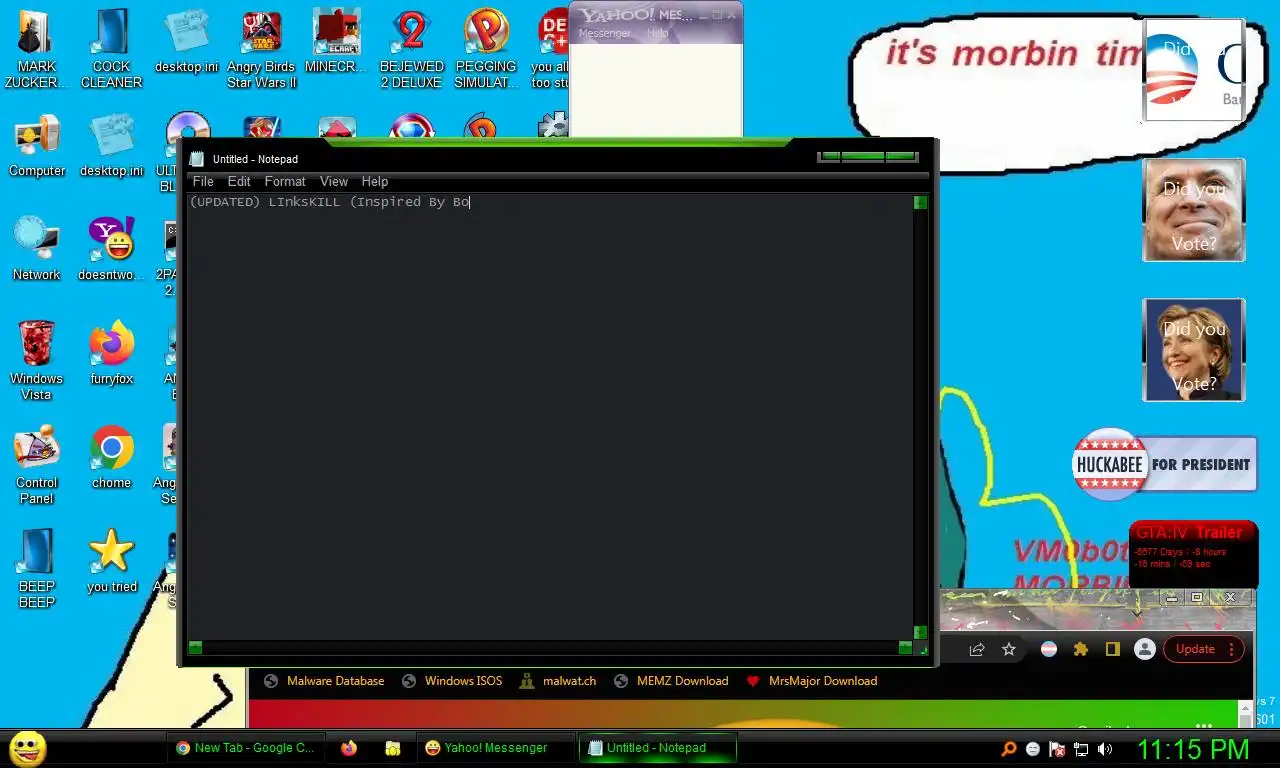Select the chome desktop icon
The height and width of the screenshot is (768, 1280).
pos(111,458)
